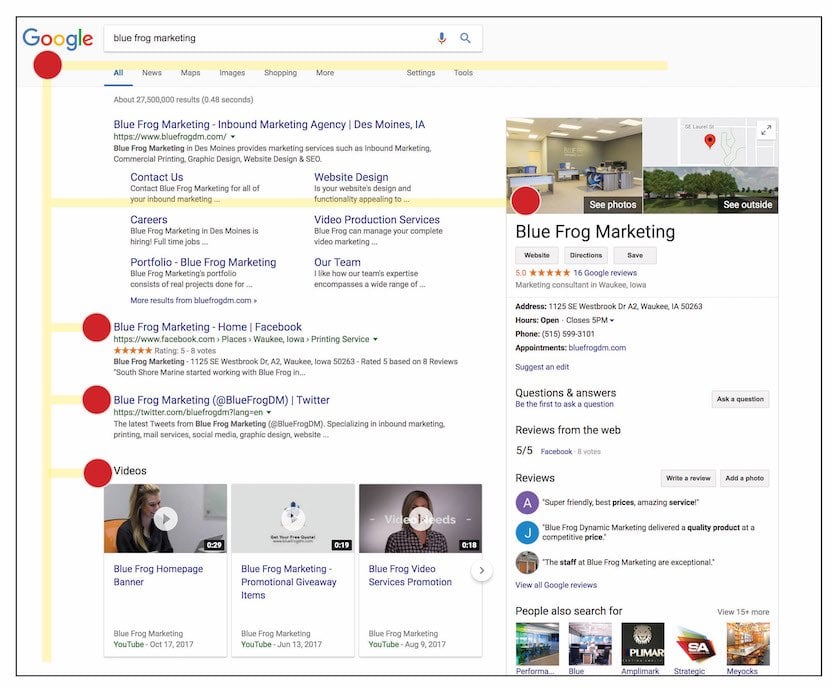Click the Website button in knowledge panel
The height and width of the screenshot is (688, 832).
(x=536, y=255)
